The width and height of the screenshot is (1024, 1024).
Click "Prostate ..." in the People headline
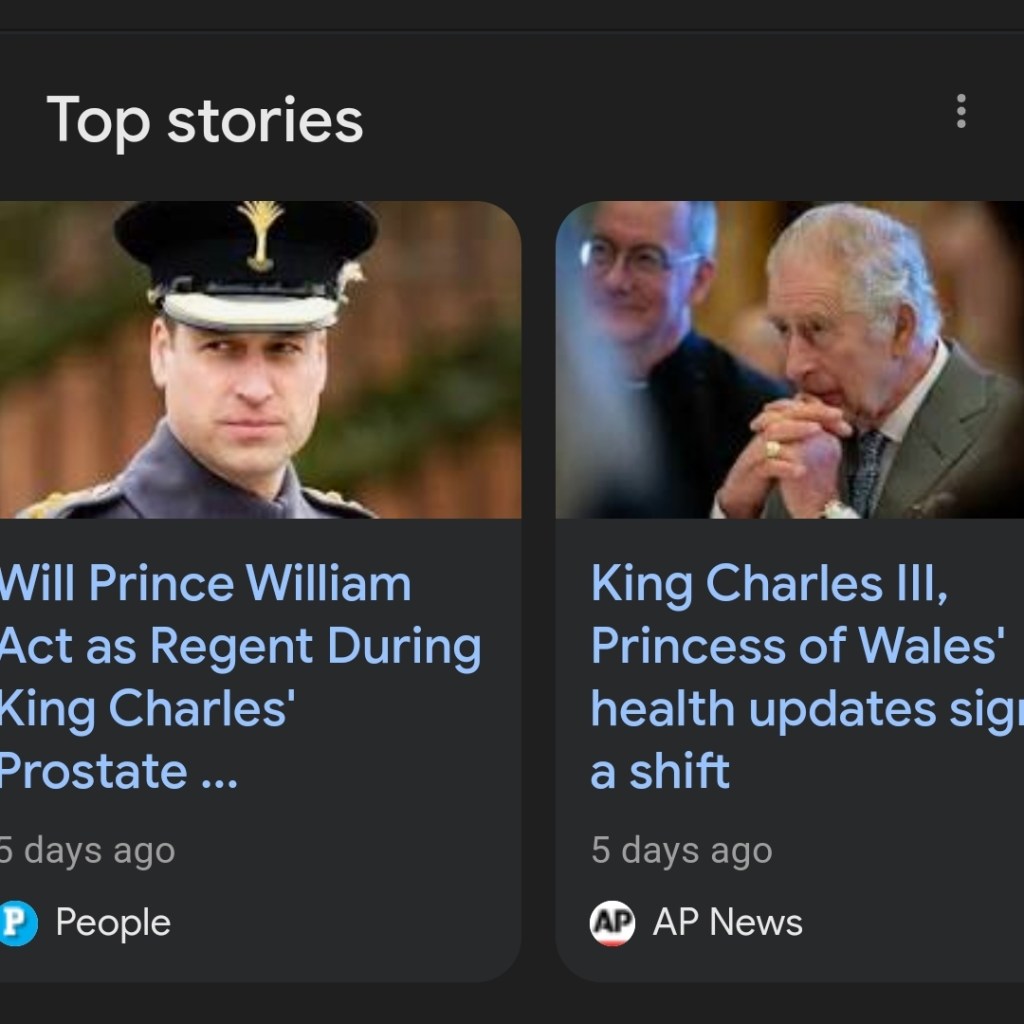(x=117, y=771)
